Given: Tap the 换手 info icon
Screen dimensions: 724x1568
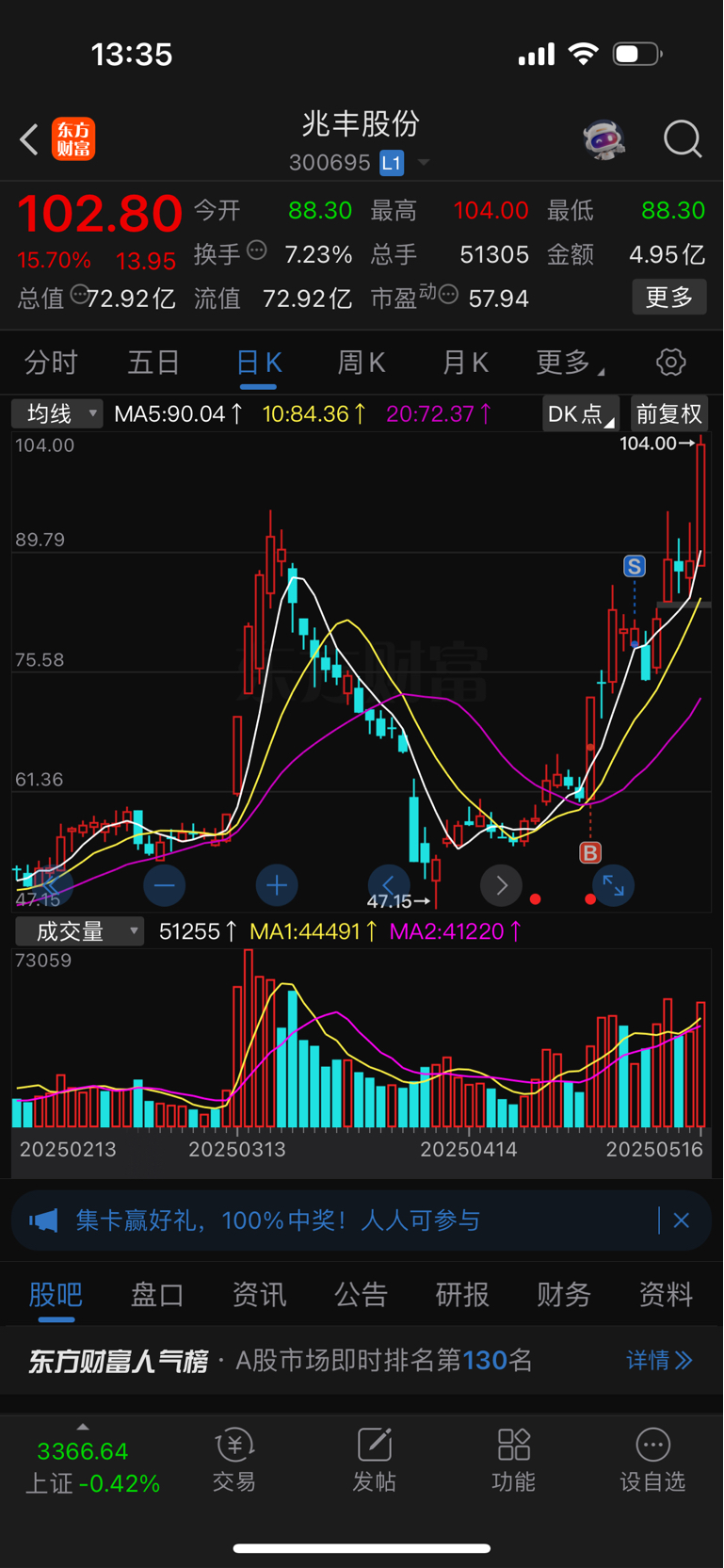Looking at the screenshot, I should tap(257, 251).
